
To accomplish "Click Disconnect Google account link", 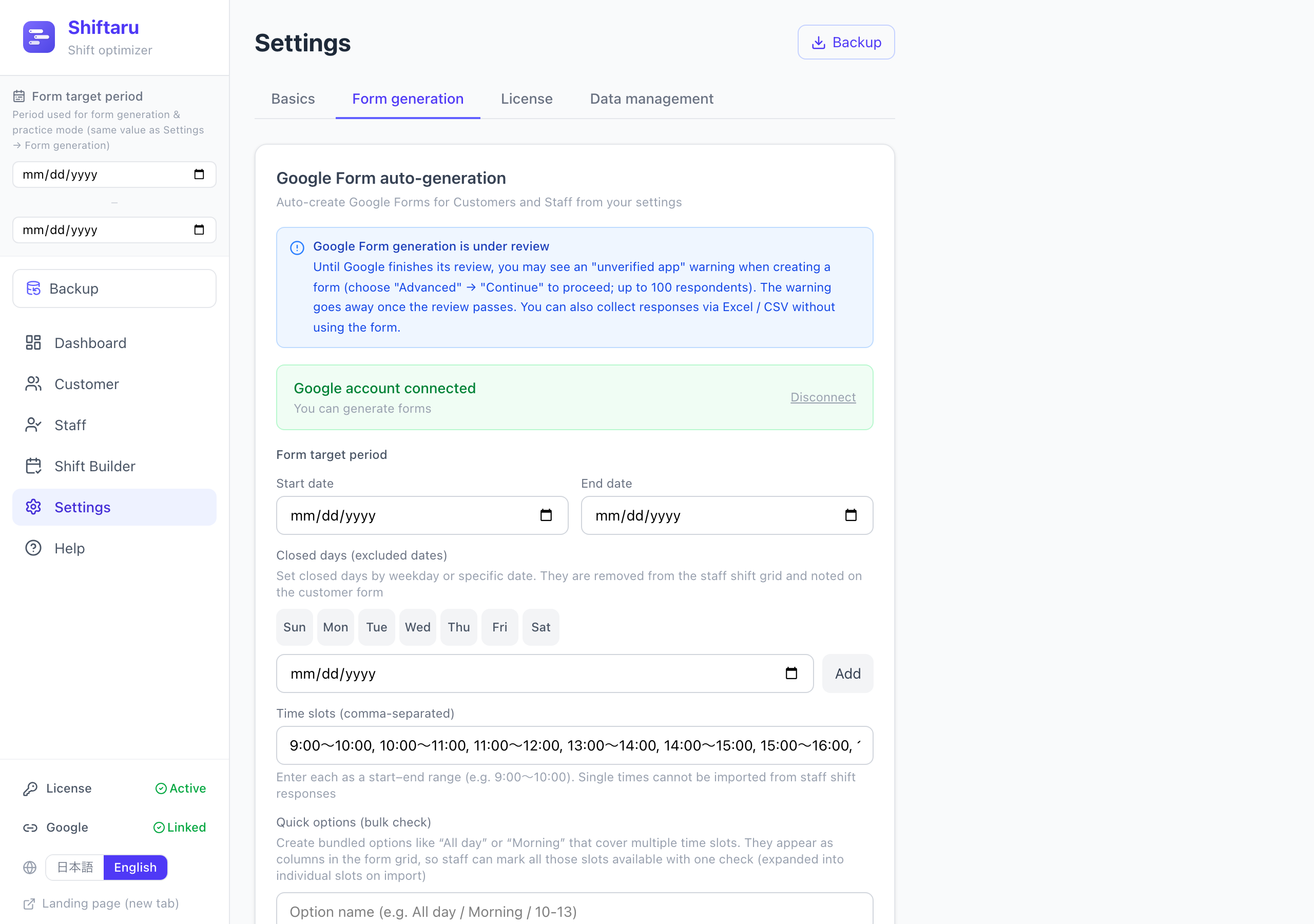I will 823,397.
